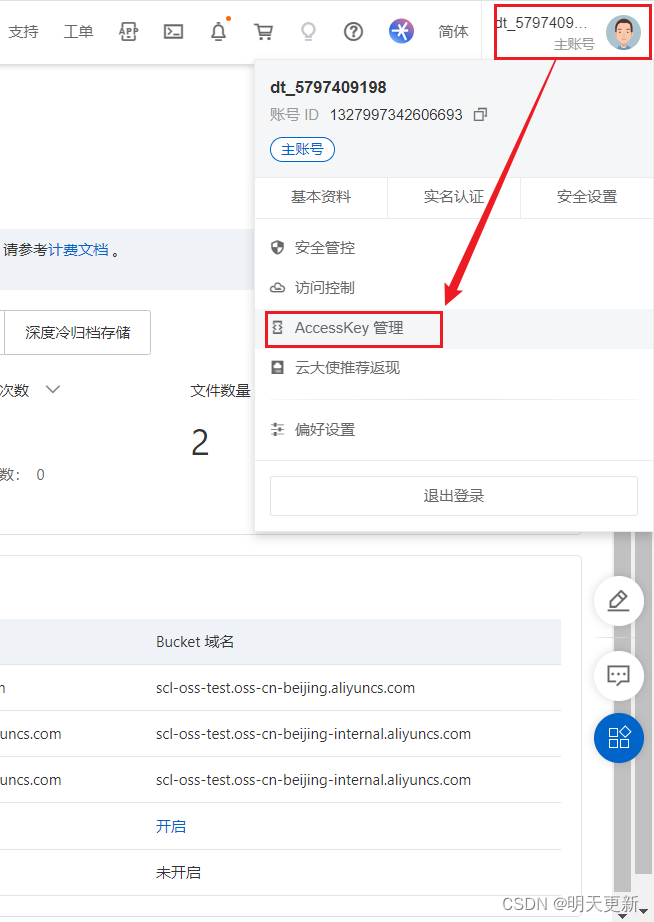This screenshot has height=922, width=654.
Task: Launch Cloud Shell terminal icon
Action: pyautogui.click(x=173, y=31)
